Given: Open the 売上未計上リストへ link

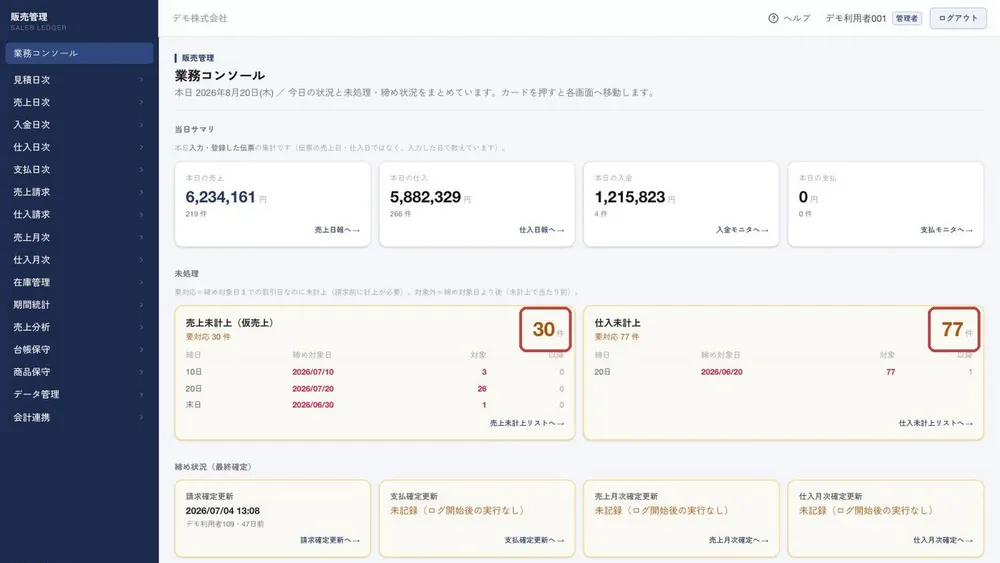Looking at the screenshot, I should tap(527, 423).
